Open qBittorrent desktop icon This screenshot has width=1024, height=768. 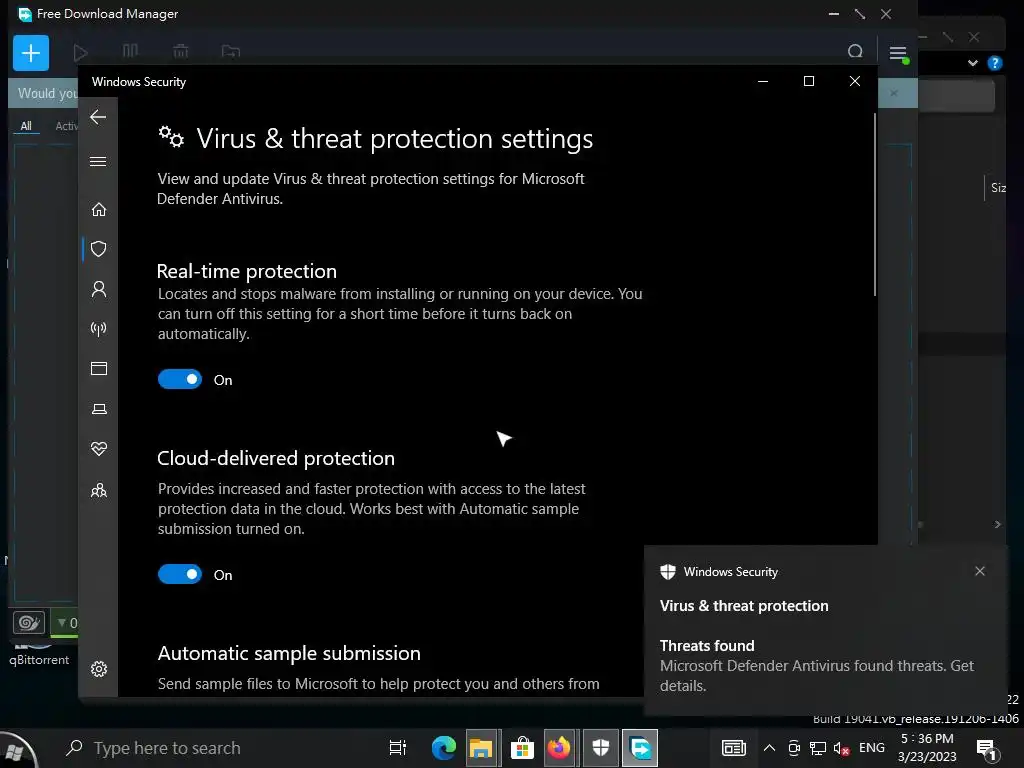39,654
